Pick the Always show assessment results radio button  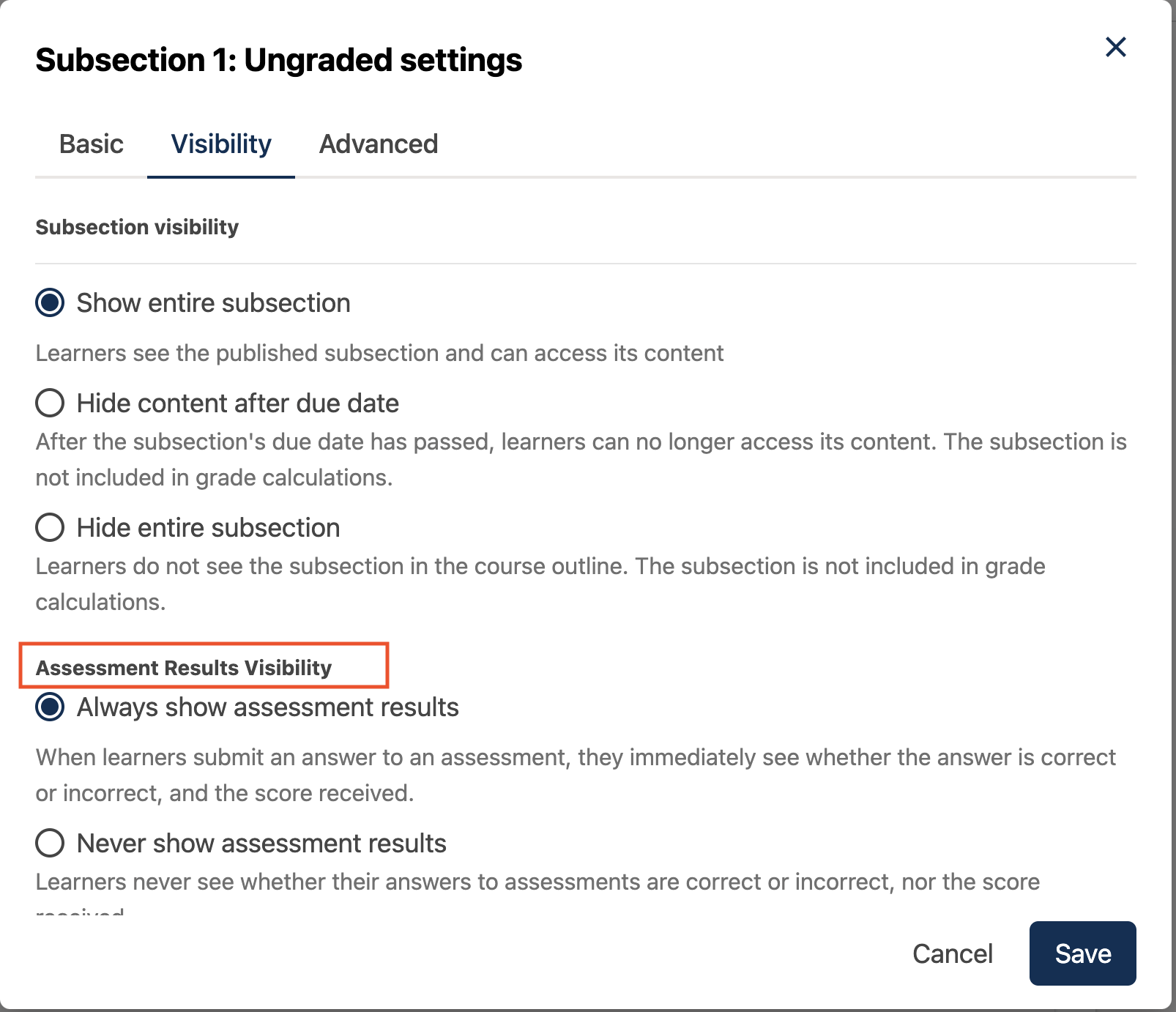50,707
